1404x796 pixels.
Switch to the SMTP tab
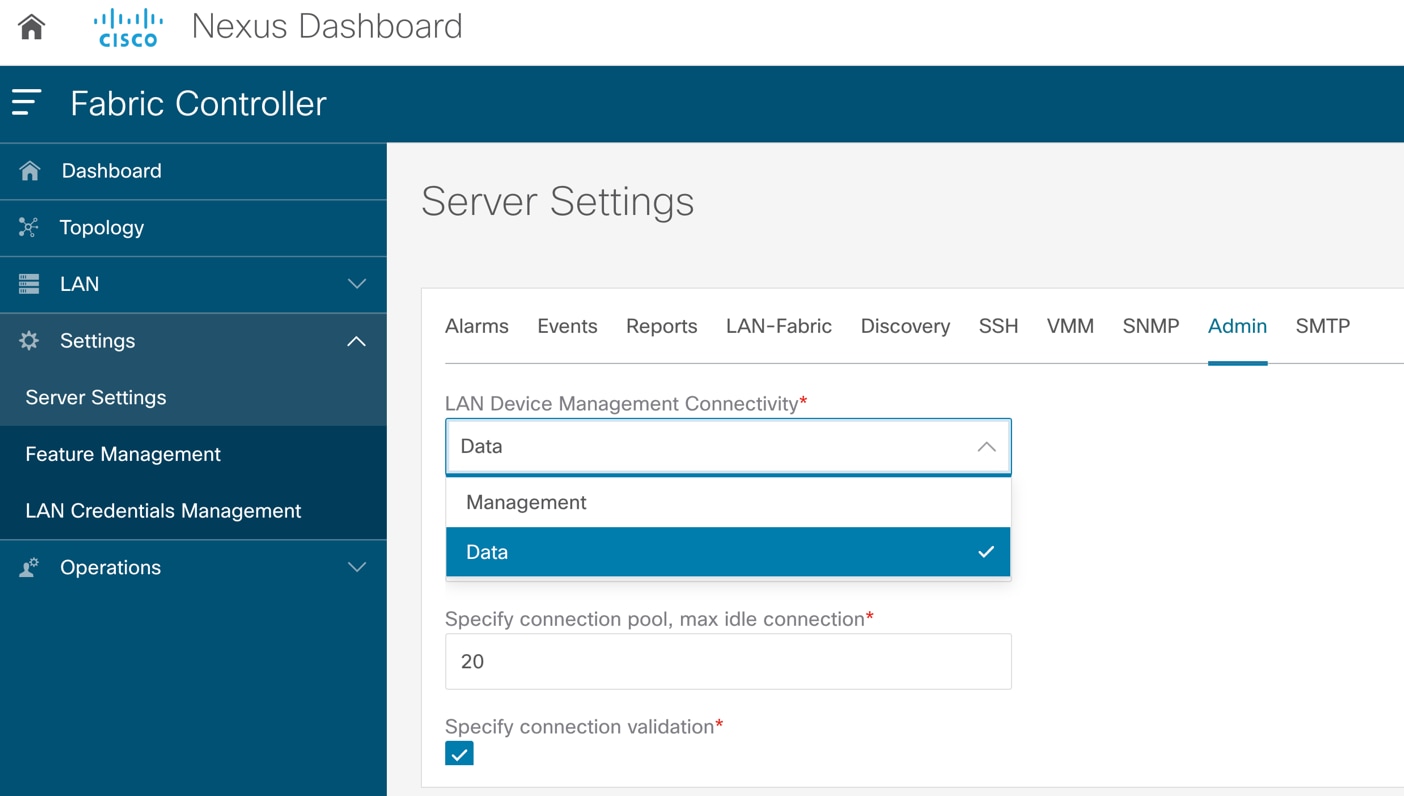(x=1323, y=326)
